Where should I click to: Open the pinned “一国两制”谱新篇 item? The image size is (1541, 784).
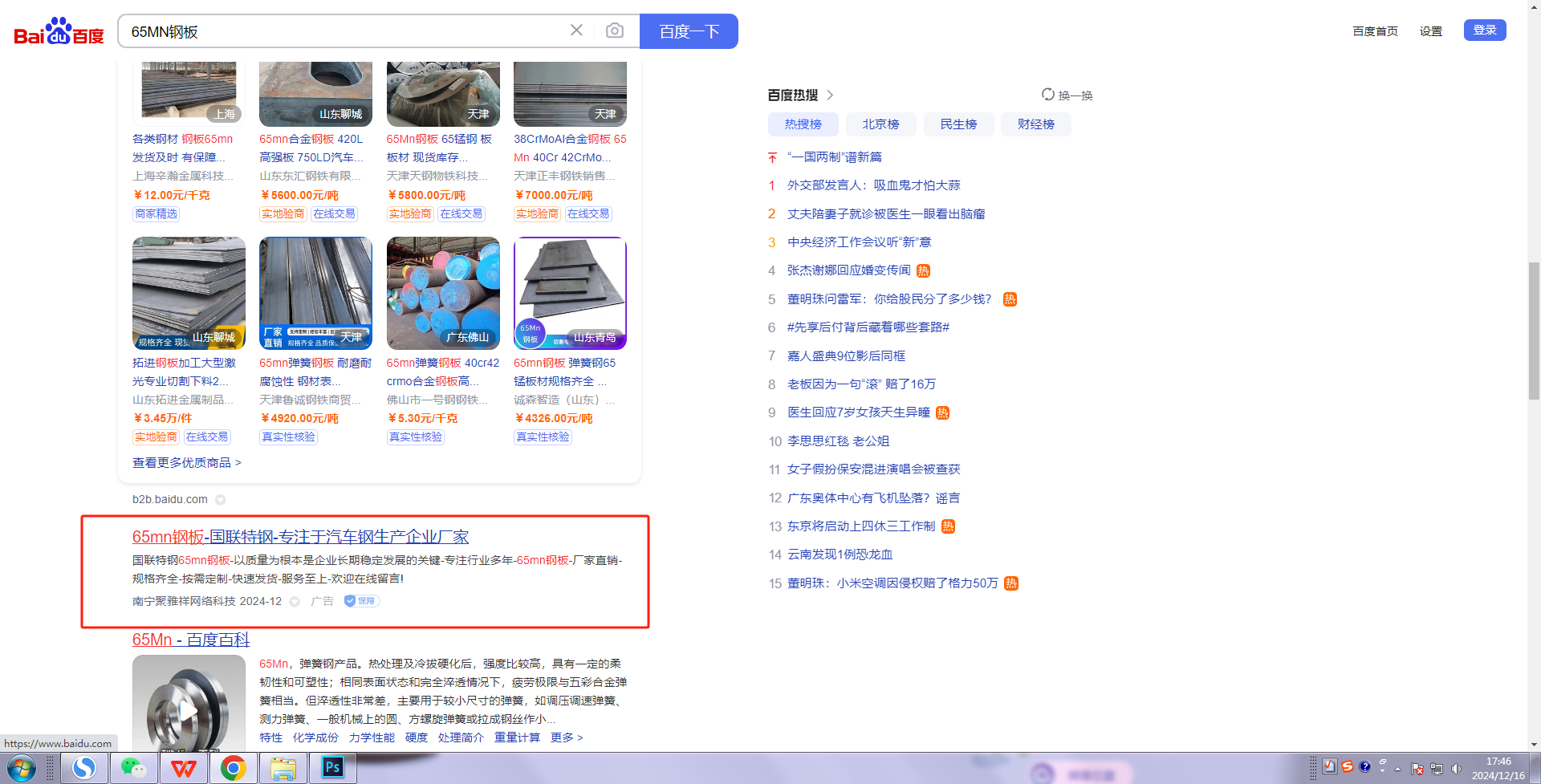coord(835,157)
